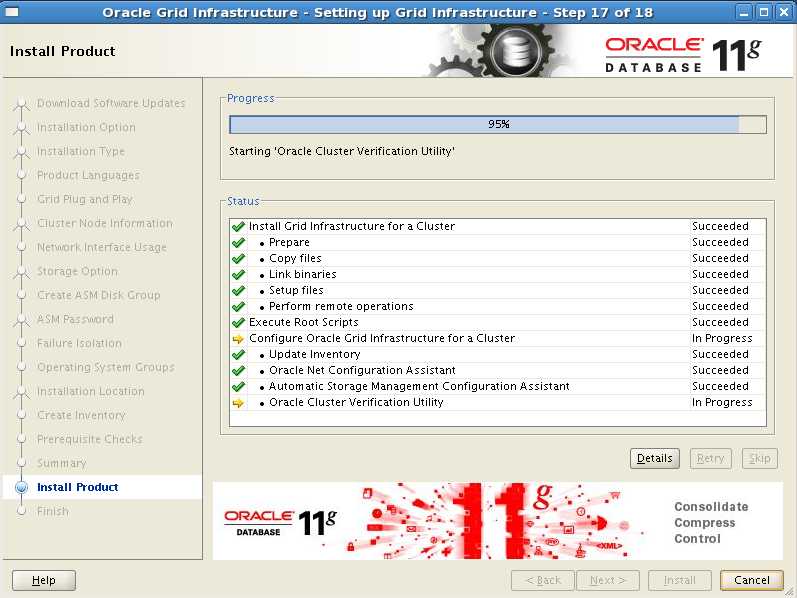Image resolution: width=797 pixels, height=598 pixels.
Task: Click the Skip button
Action: 759,458
